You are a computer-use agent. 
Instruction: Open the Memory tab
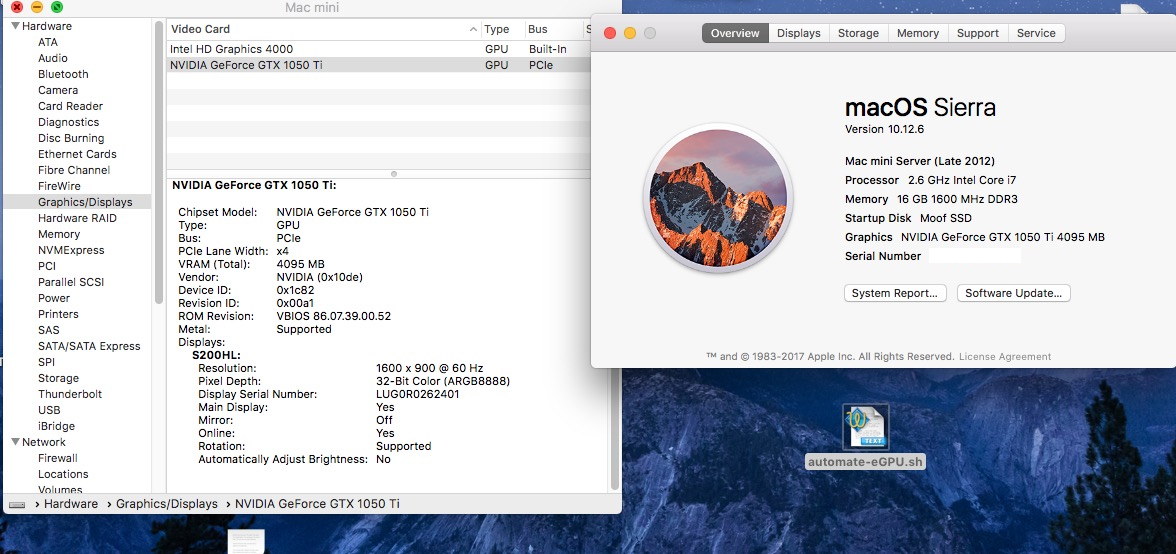click(x=918, y=33)
